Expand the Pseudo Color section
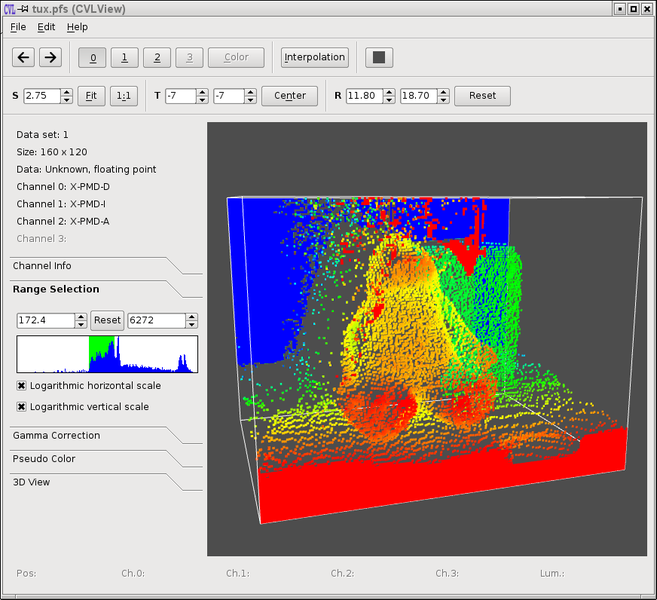This screenshot has width=657, height=600. (x=44, y=459)
